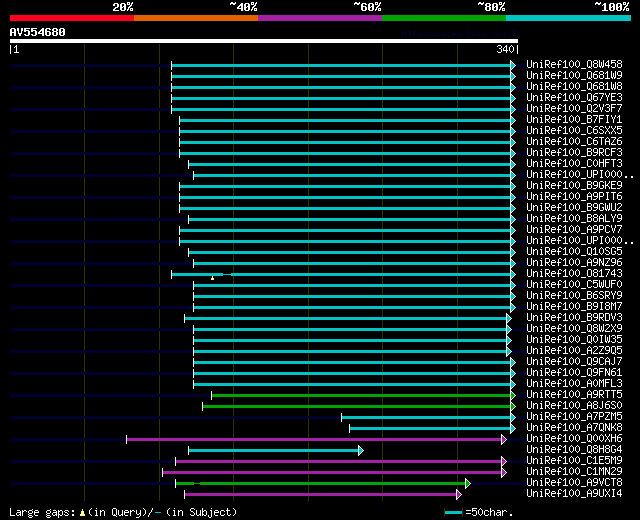Click the UniRef100_B9GKE9 text
Image resolution: width=640 pixels, height=520 pixels.
[574, 185]
